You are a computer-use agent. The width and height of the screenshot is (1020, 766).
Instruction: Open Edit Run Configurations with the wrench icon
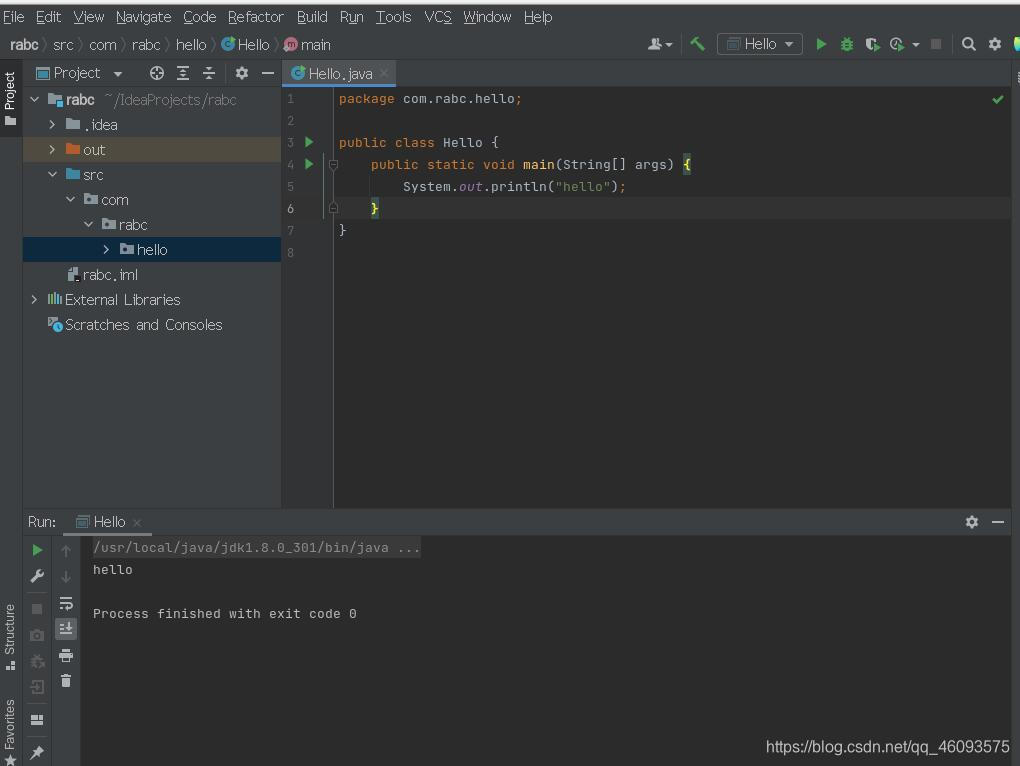point(36,576)
